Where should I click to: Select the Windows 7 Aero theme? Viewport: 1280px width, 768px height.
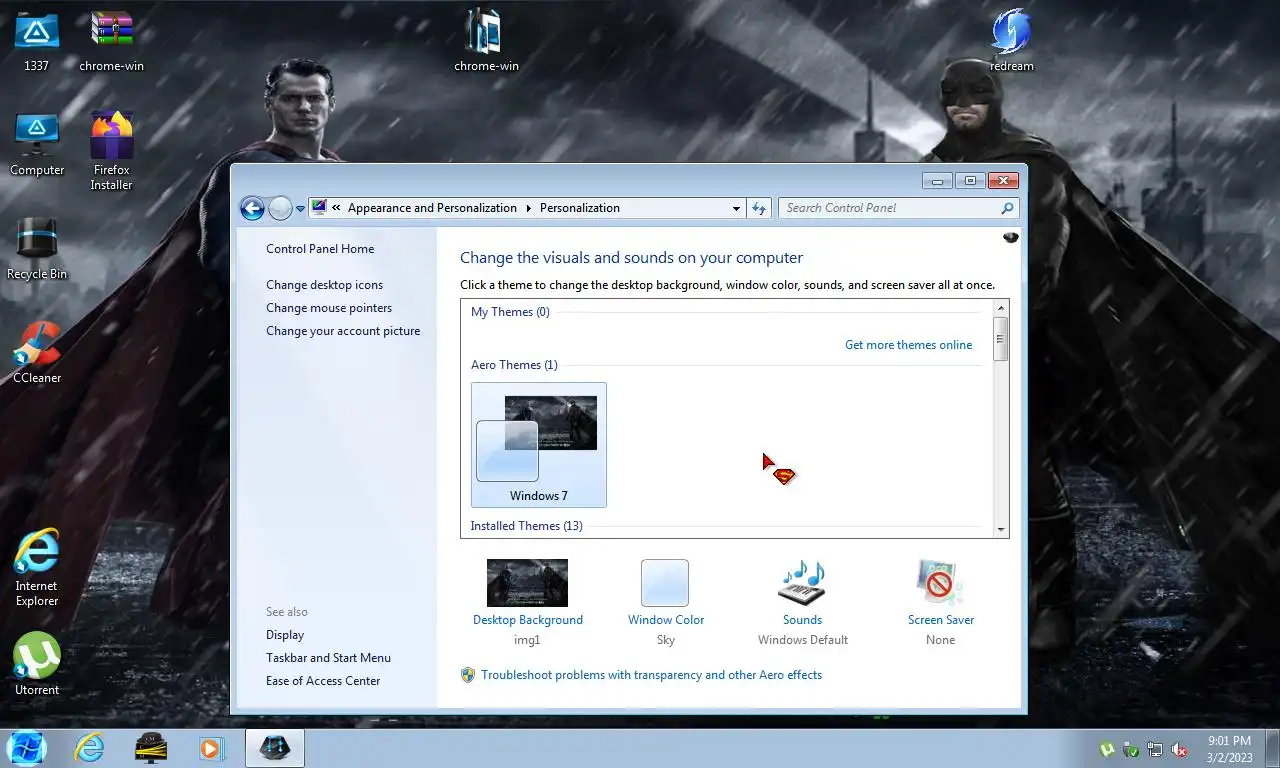tap(539, 445)
